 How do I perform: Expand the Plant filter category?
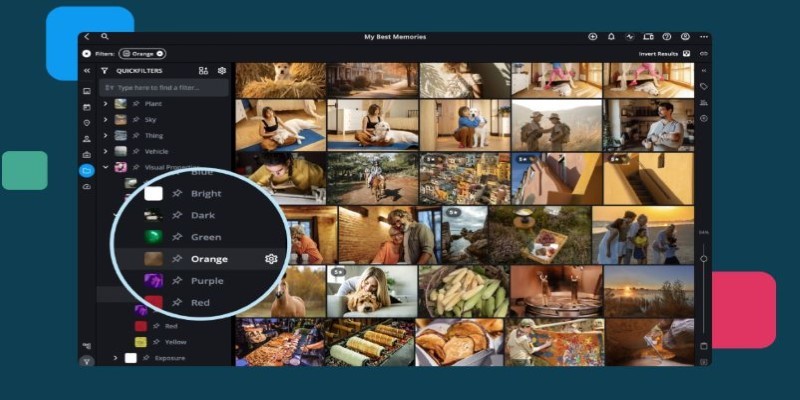pyautogui.click(x=105, y=103)
